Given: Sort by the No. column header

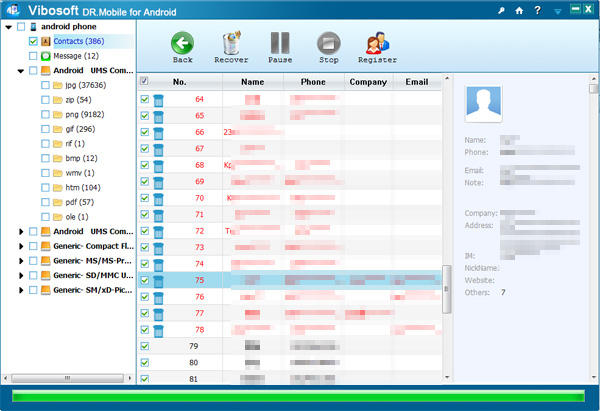Looking at the screenshot, I should (179, 82).
